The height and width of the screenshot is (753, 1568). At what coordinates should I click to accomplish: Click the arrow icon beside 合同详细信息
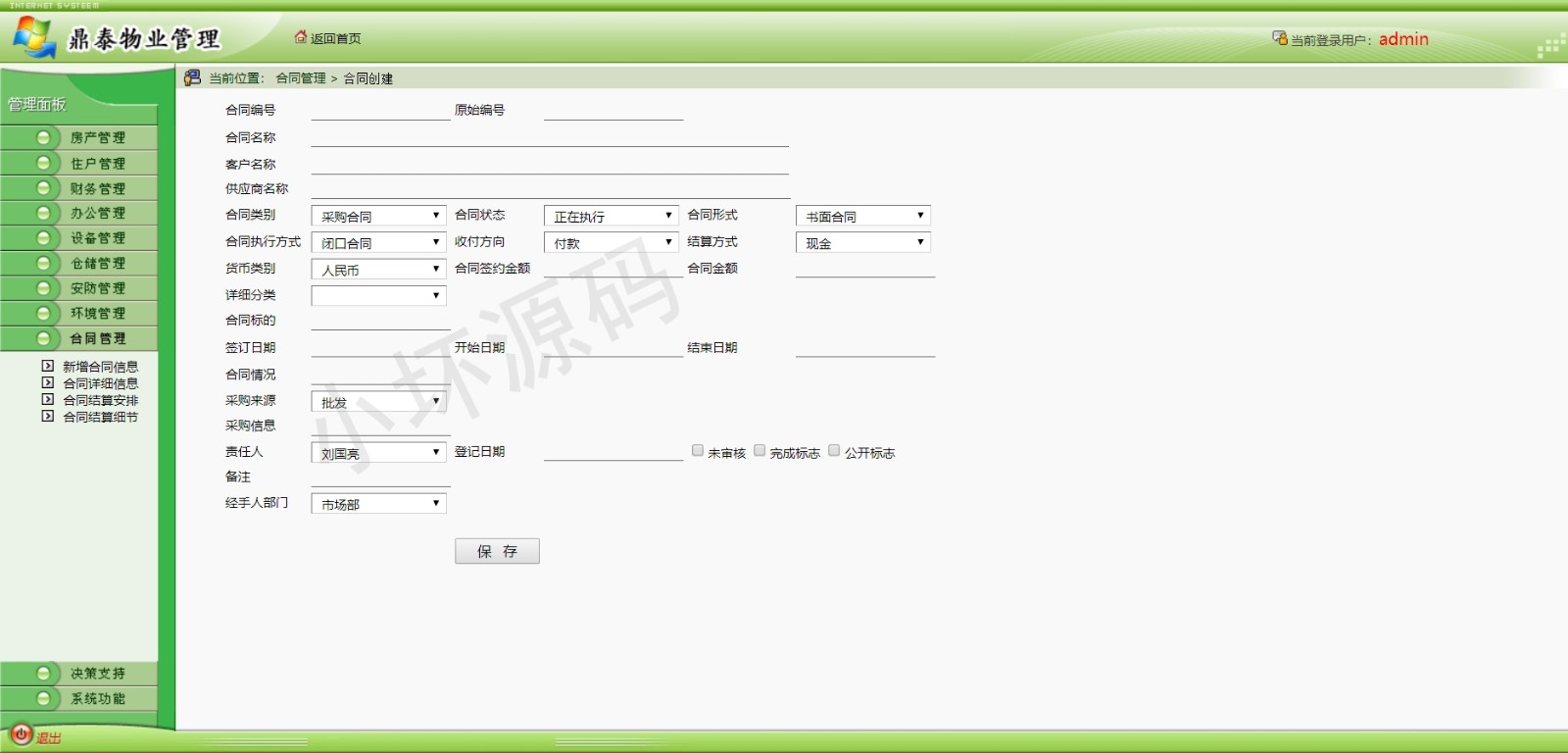coord(48,382)
